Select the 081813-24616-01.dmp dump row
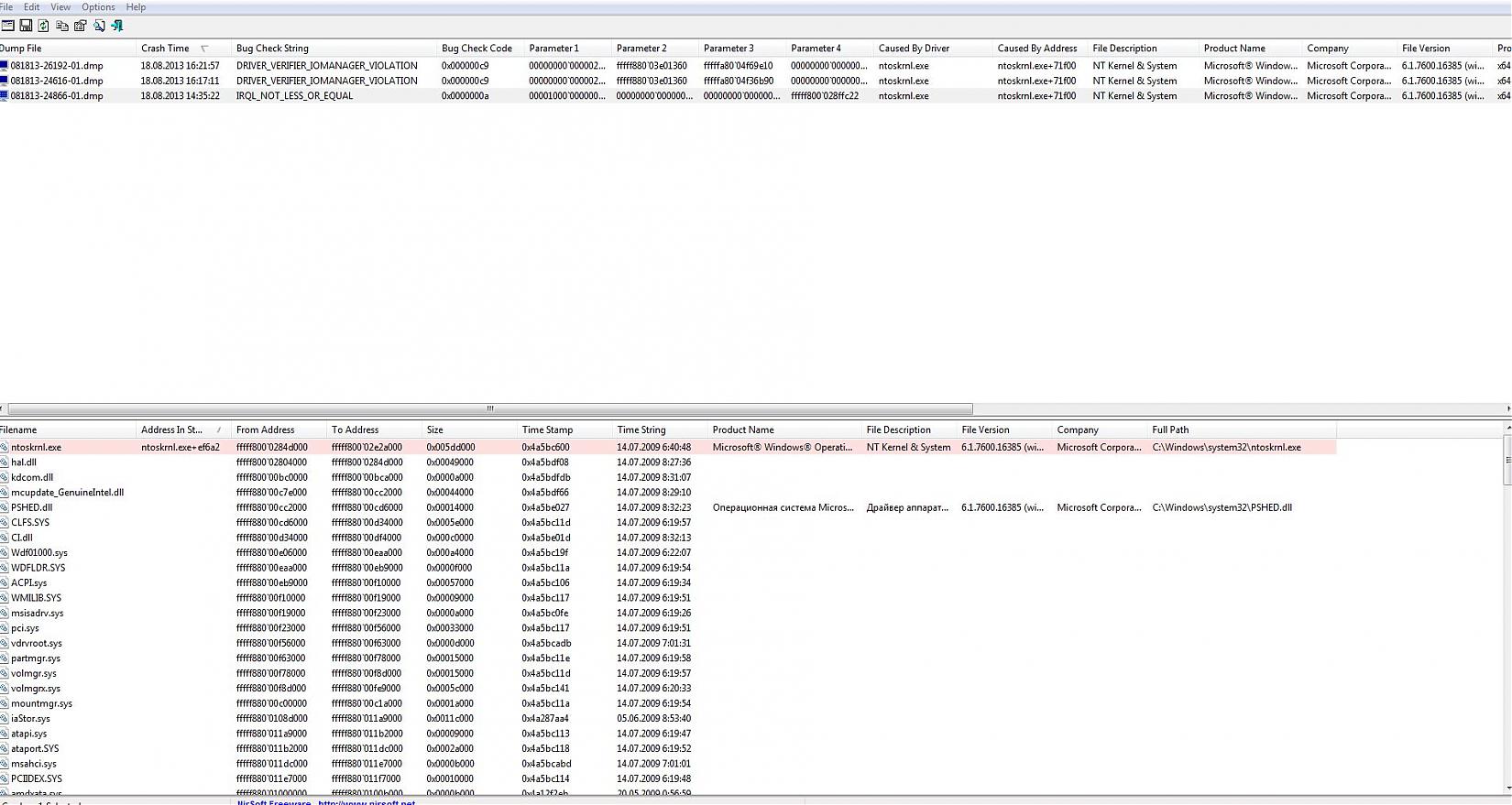This screenshot has height=805, width=1512. [x=756, y=81]
